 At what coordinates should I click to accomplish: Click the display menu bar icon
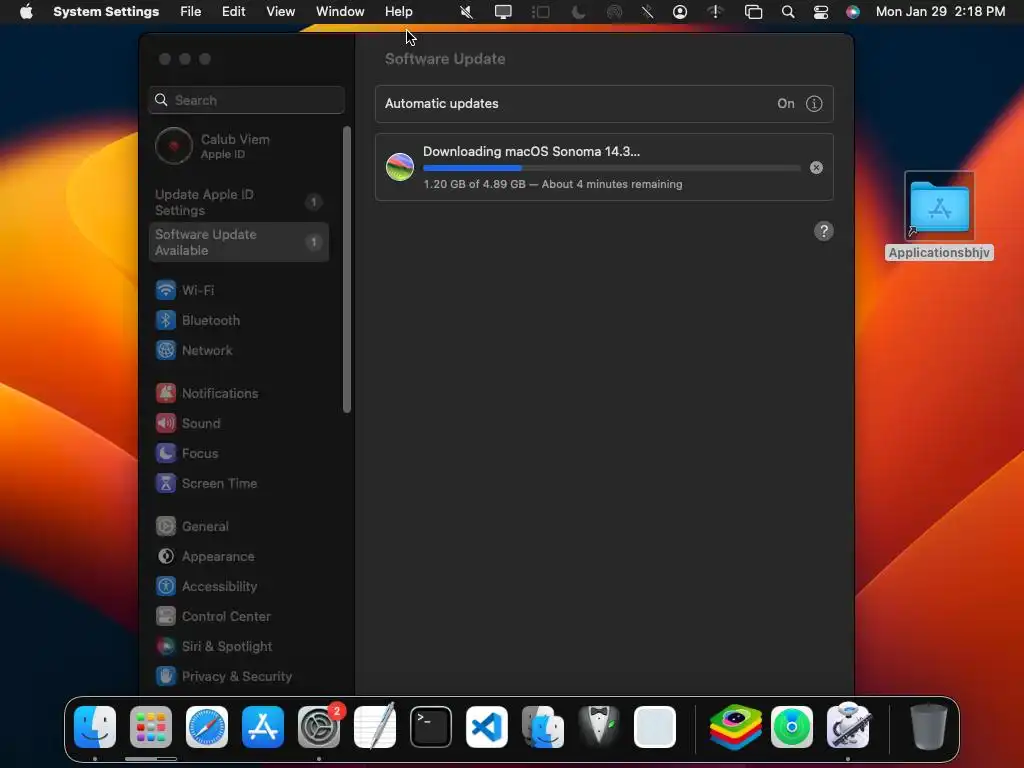tap(503, 12)
